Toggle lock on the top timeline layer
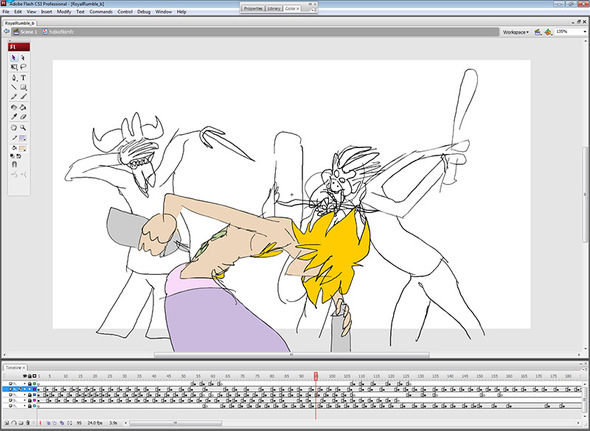Image resolution: width=590 pixels, height=431 pixels. [x=30, y=384]
